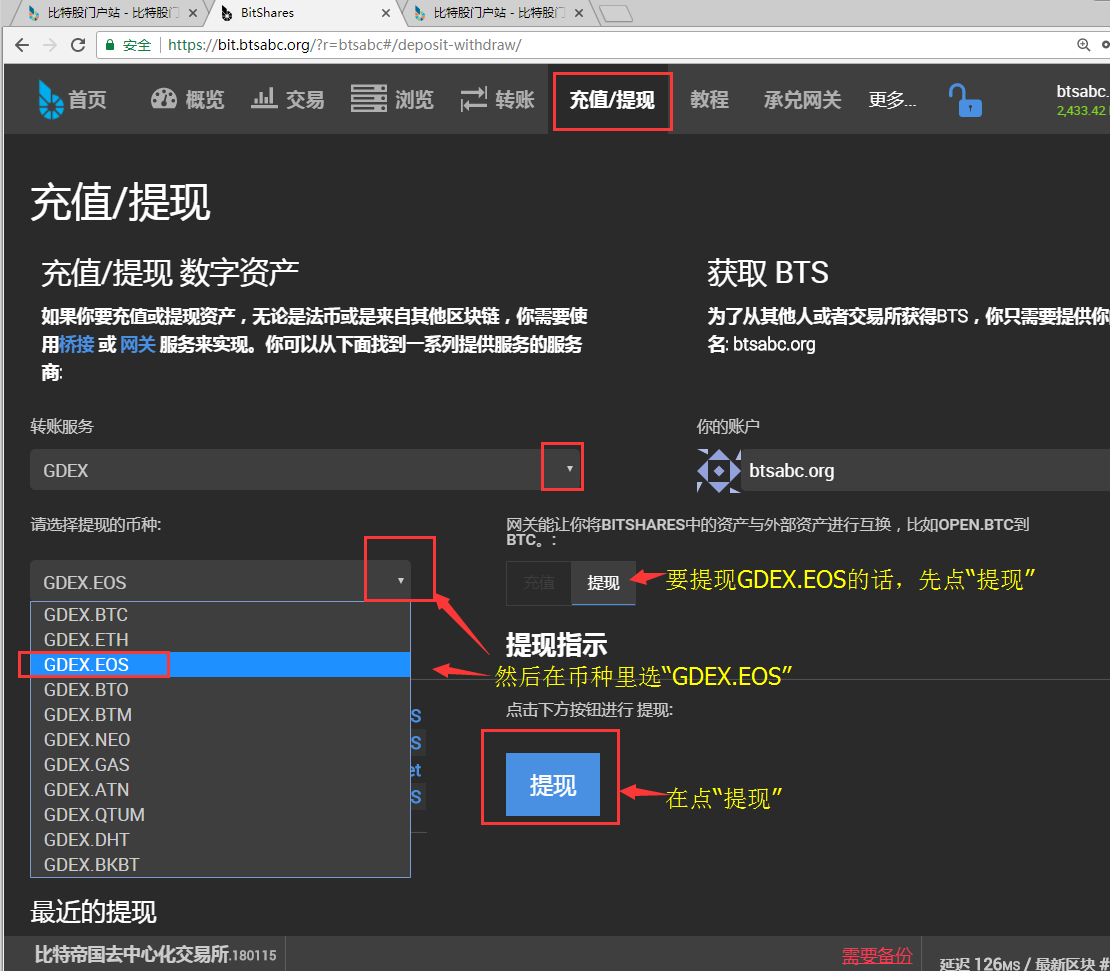Select GDEX.ATN from the list

[x=220, y=790]
